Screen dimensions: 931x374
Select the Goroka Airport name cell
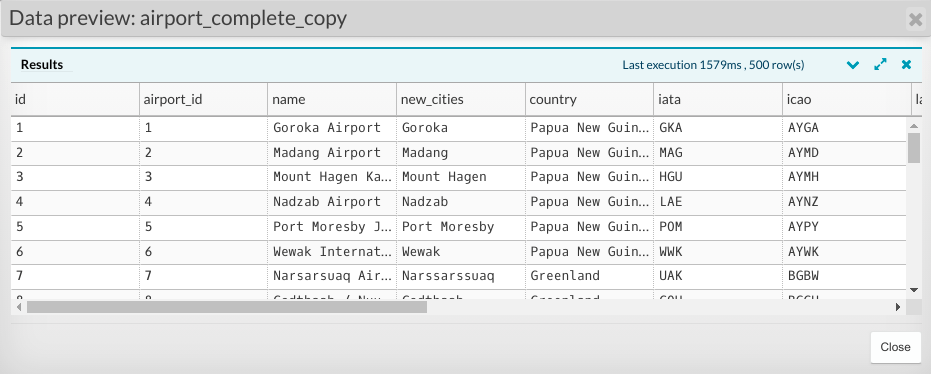pos(332,128)
